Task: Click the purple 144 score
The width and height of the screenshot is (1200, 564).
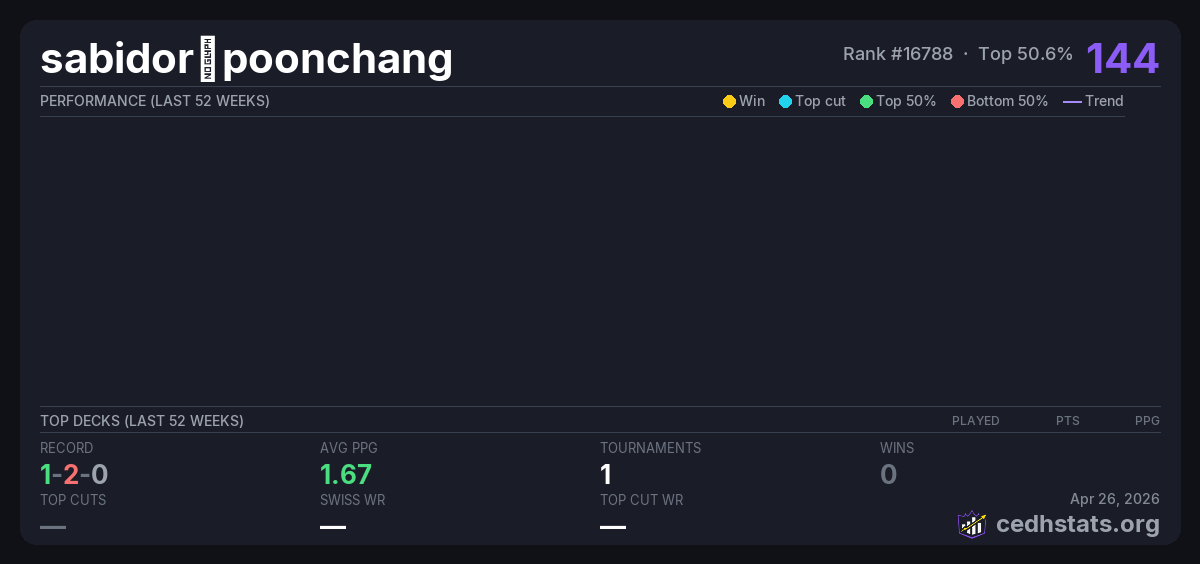Action: click(x=1122, y=58)
